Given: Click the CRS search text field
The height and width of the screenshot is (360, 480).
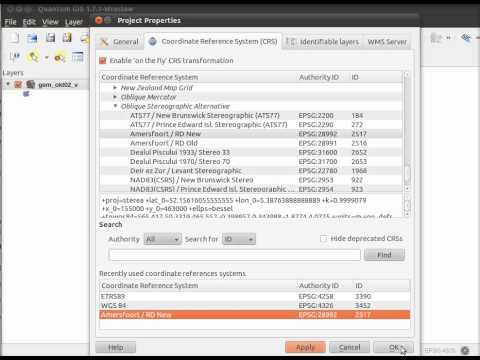Looking at the screenshot, I should [235, 255].
